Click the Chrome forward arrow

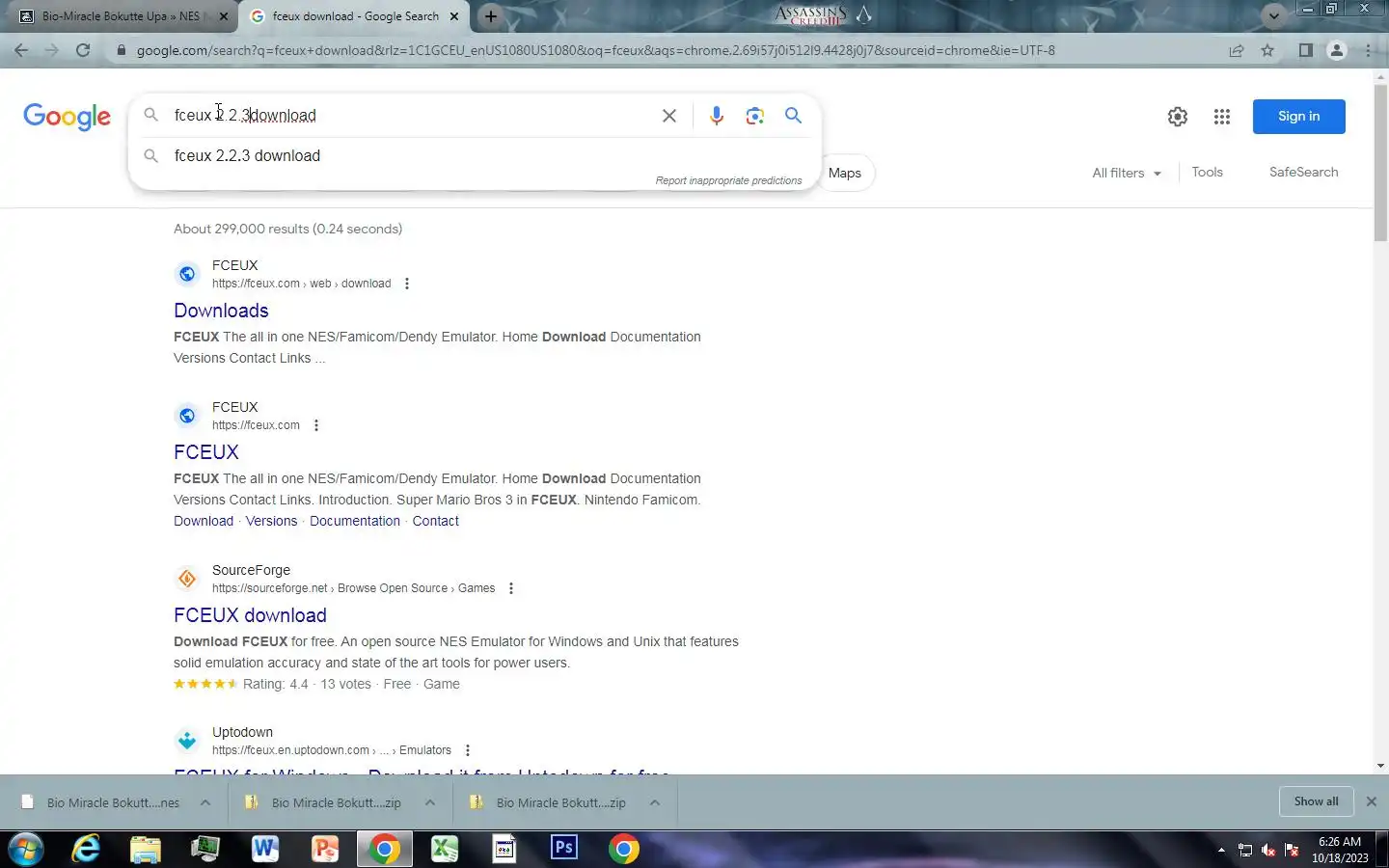(x=52, y=50)
